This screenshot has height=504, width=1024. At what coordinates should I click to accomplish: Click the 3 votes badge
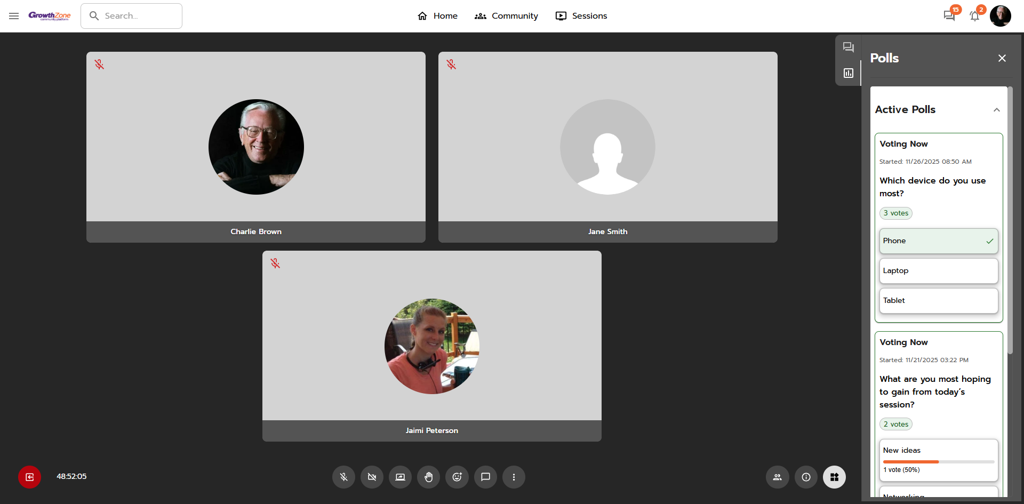[x=895, y=213]
